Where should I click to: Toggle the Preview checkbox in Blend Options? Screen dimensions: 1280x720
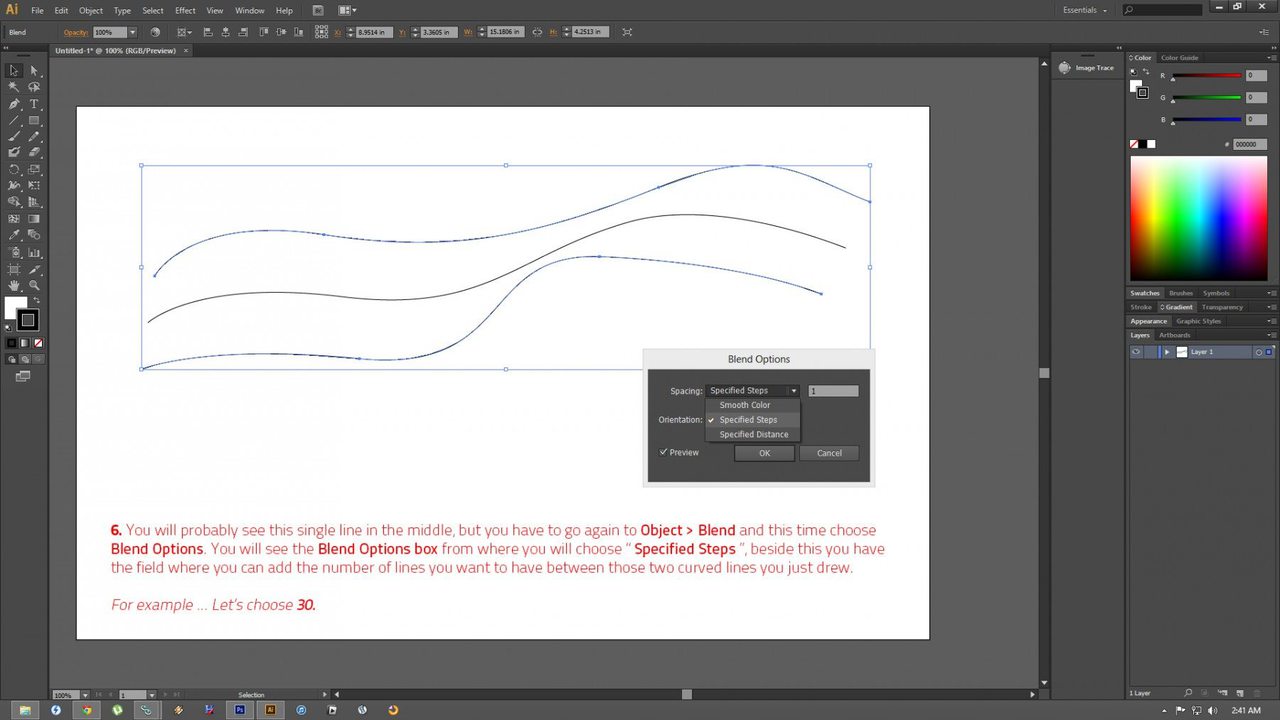click(x=663, y=452)
